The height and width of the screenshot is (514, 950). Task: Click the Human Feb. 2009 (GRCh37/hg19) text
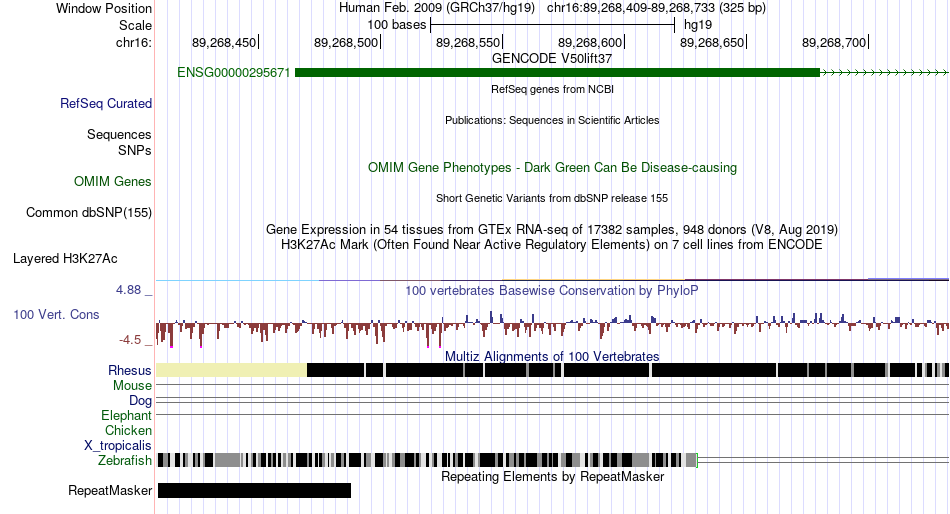(437, 8)
